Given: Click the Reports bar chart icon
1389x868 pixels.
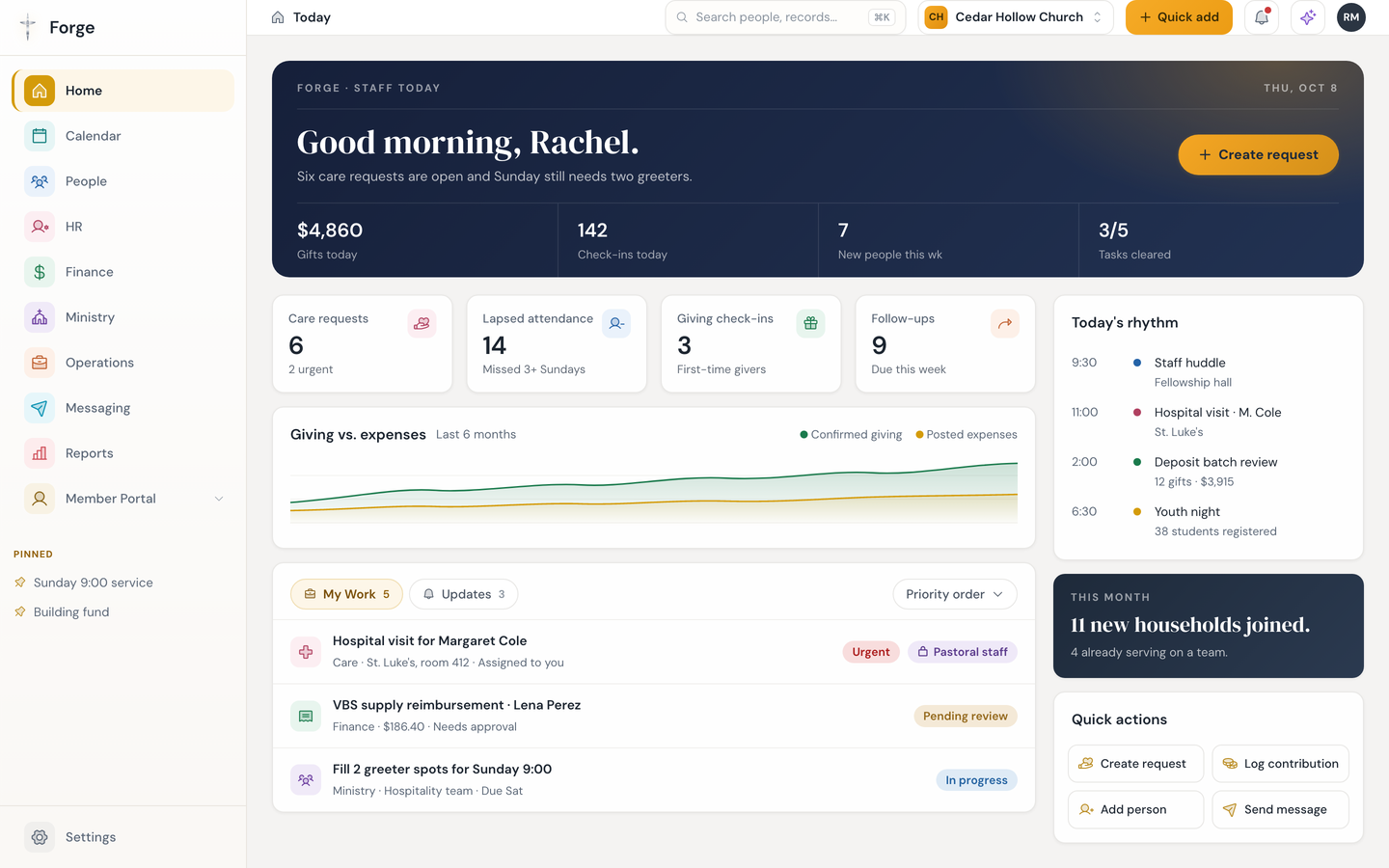Looking at the screenshot, I should [40, 453].
